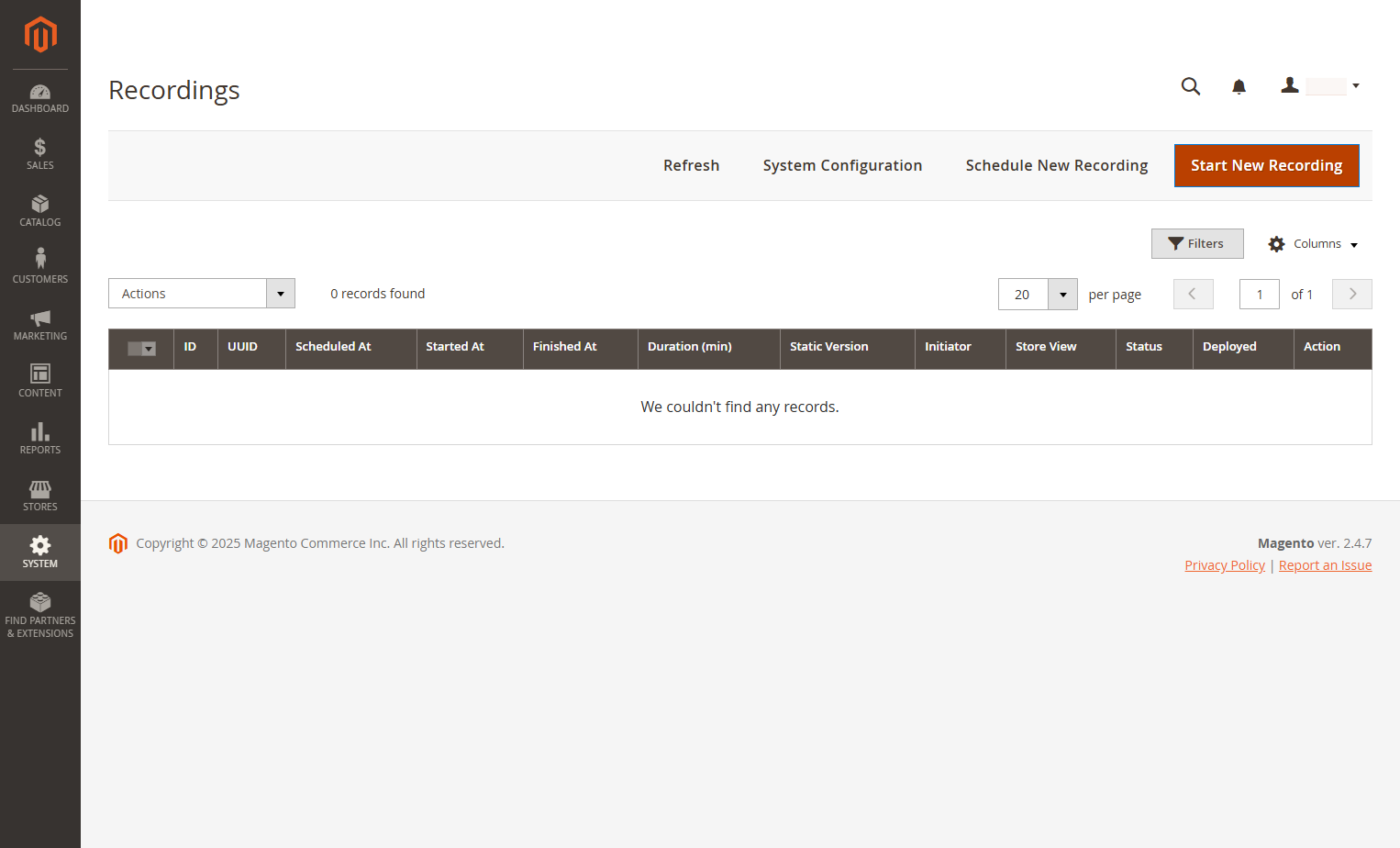Screen dimensions: 1400x848
Task: Open the Filters panel
Action: pos(1197,244)
